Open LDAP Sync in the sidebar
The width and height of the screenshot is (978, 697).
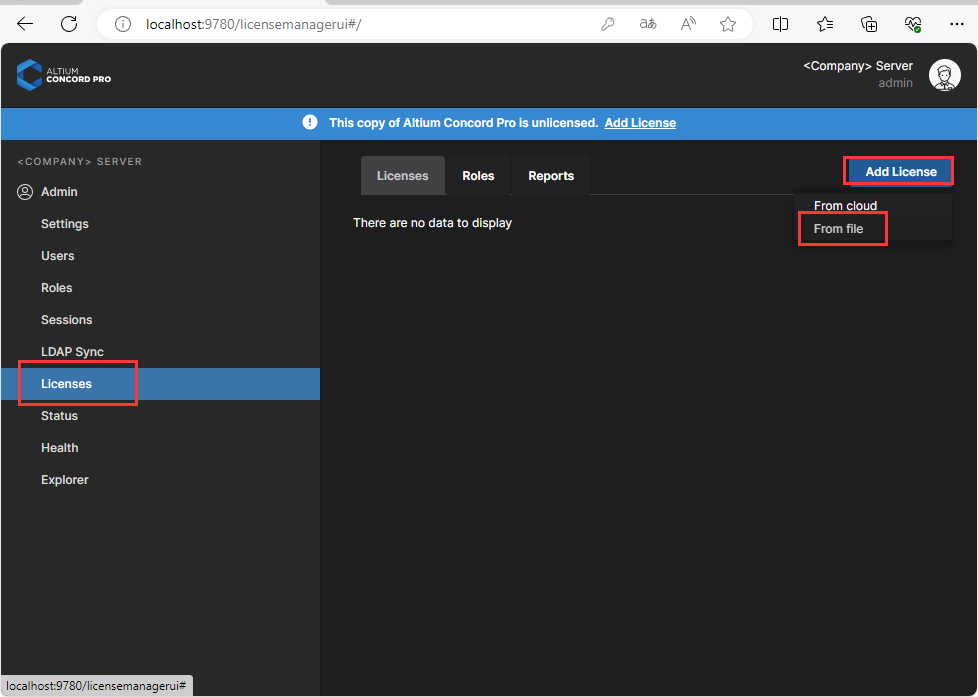(72, 351)
